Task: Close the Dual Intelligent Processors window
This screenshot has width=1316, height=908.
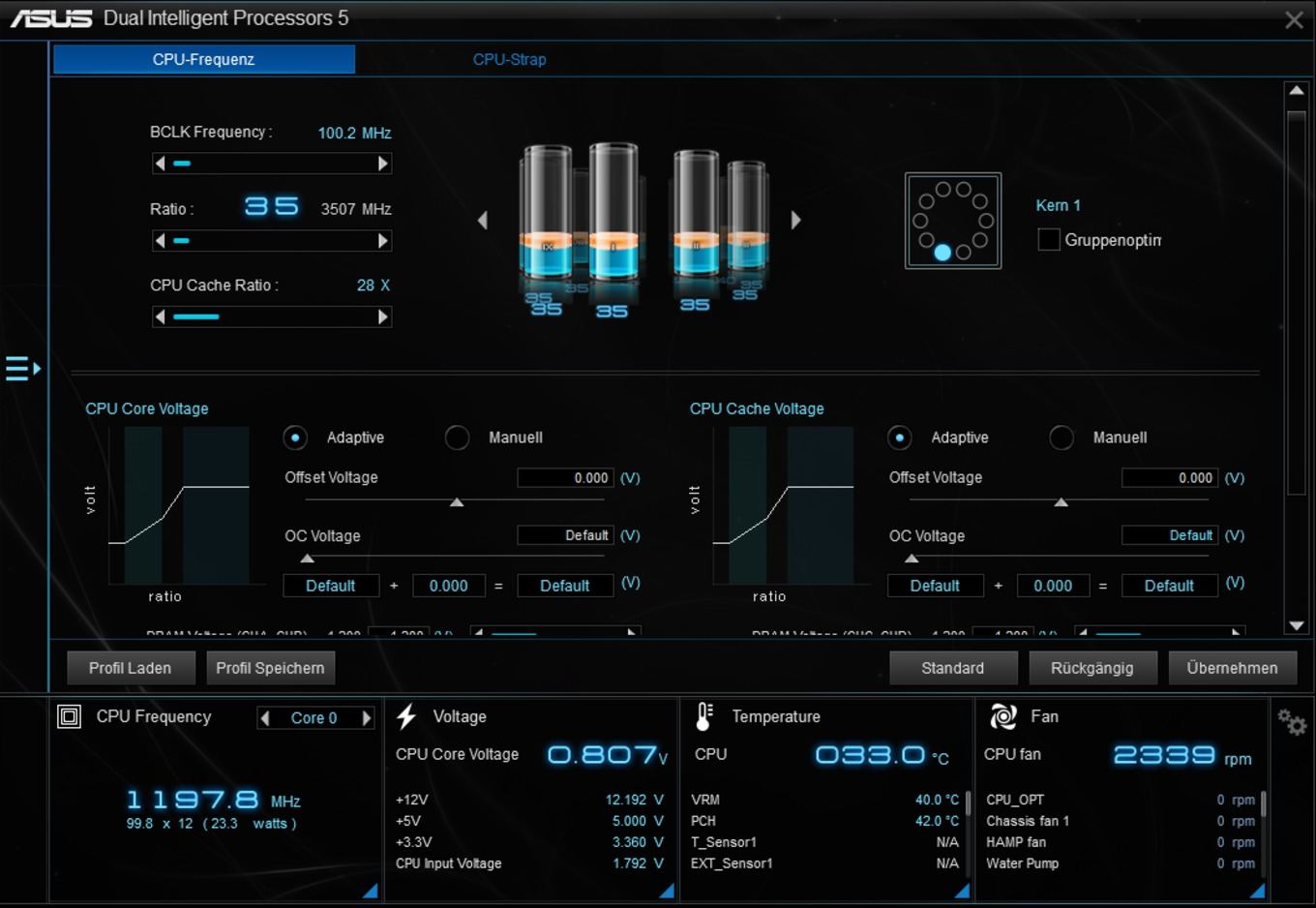Action: (x=1294, y=19)
